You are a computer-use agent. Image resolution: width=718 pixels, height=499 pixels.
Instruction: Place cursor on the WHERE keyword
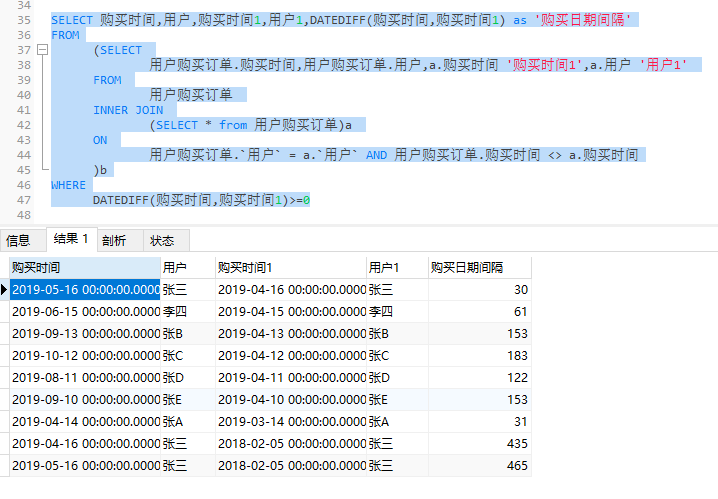coord(69,185)
